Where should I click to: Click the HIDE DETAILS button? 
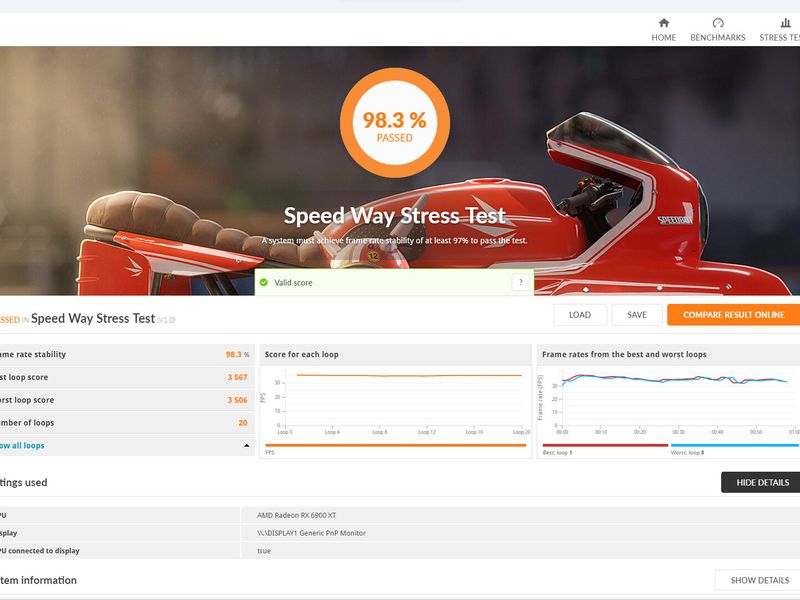[x=761, y=482]
